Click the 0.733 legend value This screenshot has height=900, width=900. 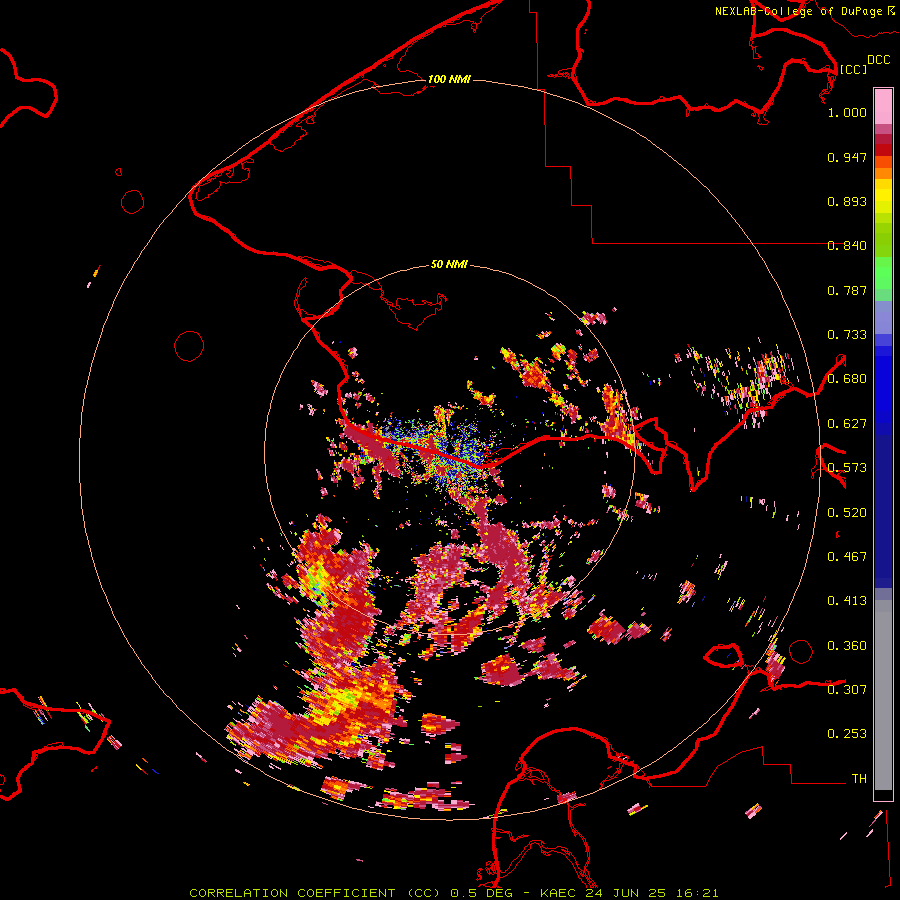(847, 335)
